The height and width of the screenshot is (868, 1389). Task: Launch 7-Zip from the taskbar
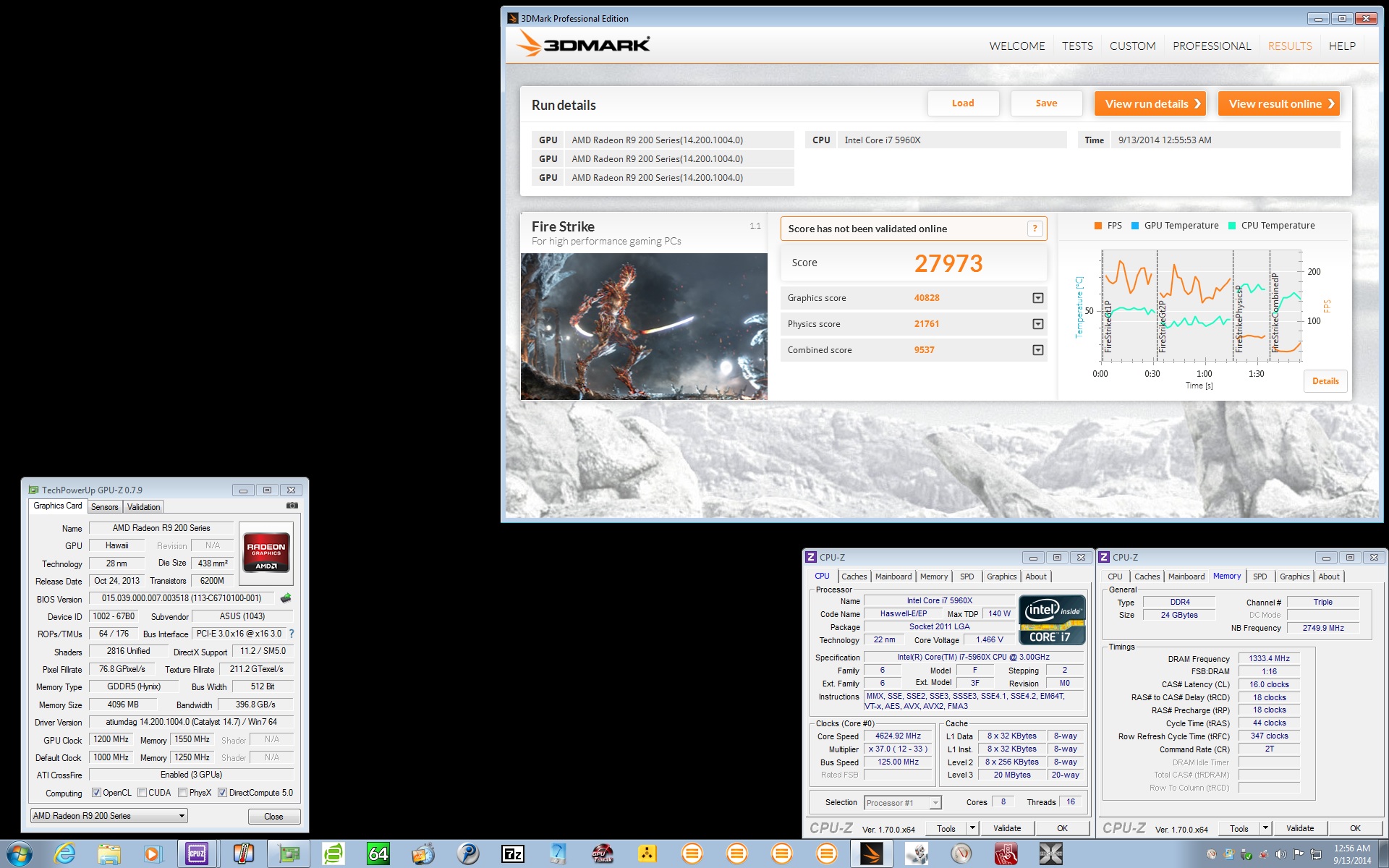pos(513,854)
